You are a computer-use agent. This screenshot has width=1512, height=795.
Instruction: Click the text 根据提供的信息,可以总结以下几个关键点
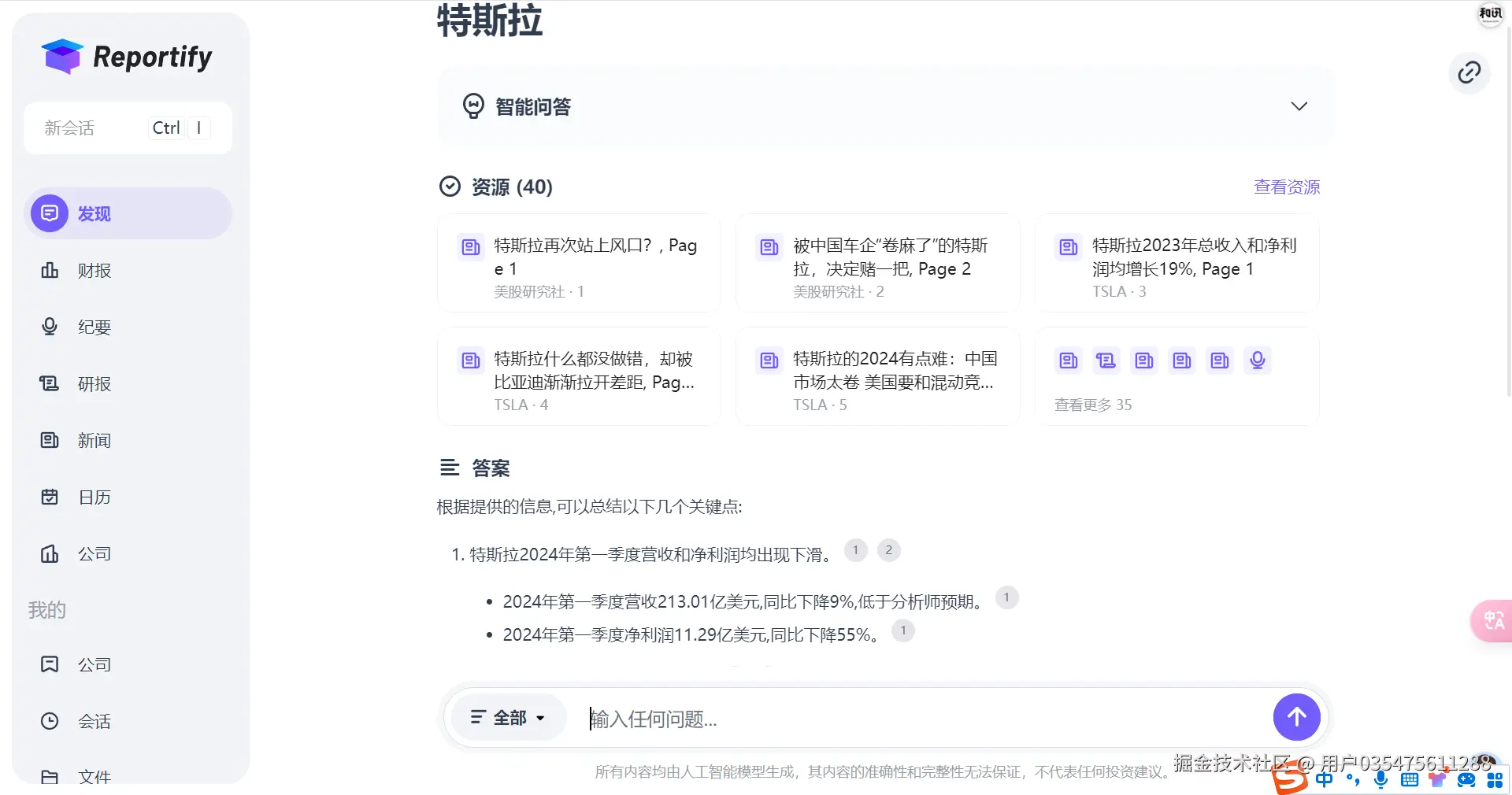click(x=589, y=506)
